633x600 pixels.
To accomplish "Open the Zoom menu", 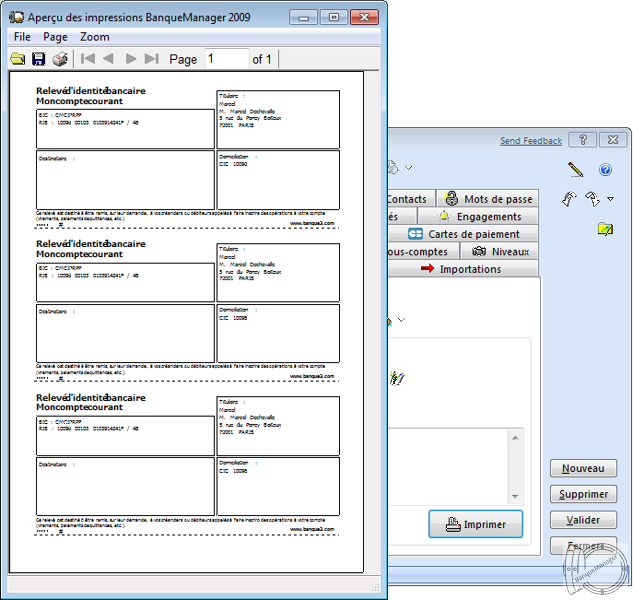I will [x=95, y=37].
